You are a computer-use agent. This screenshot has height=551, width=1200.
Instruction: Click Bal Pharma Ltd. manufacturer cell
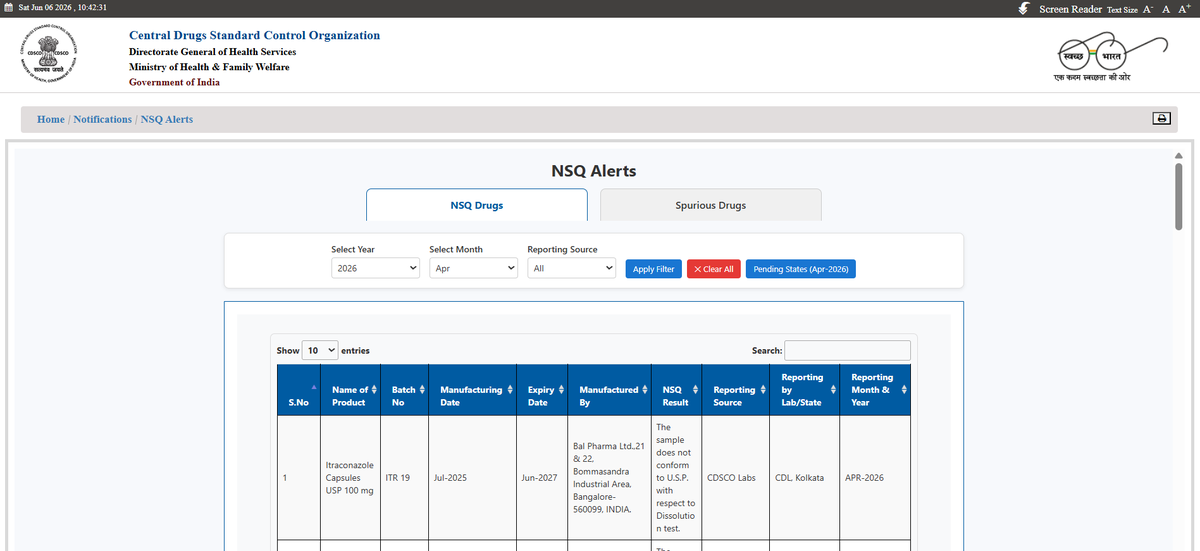[608, 478]
